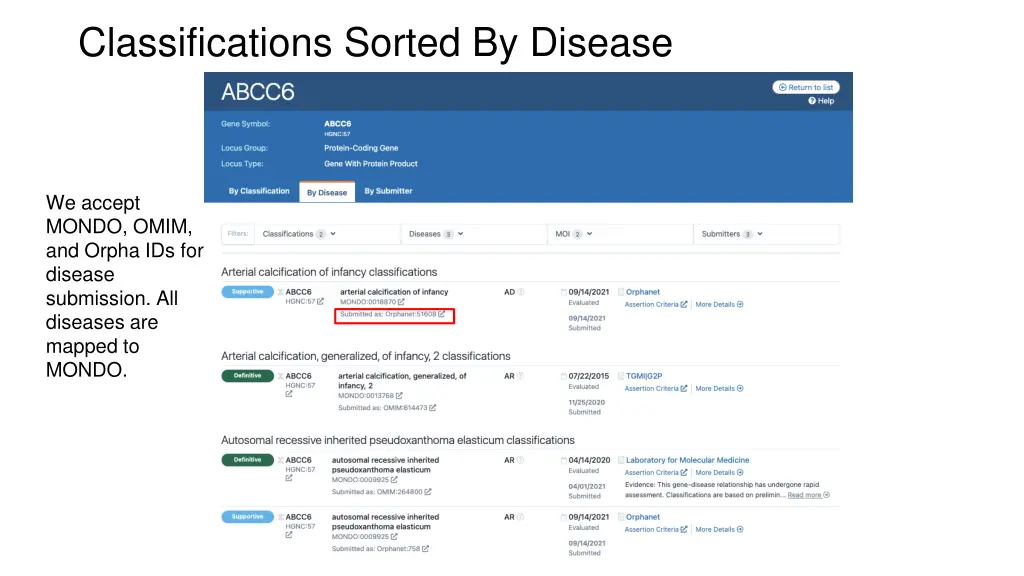This screenshot has height=576, width=1024.
Task: Click the Return to list button
Action: click(x=806, y=87)
